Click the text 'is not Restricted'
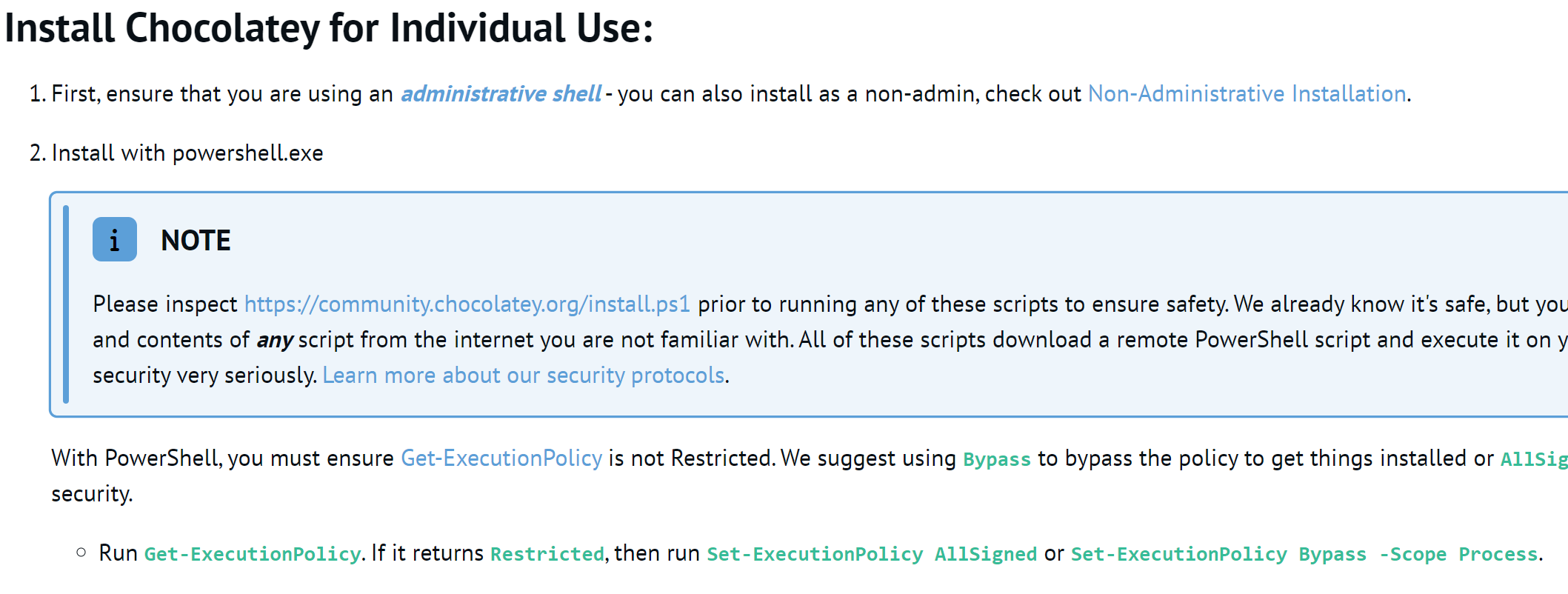The height and width of the screenshot is (594, 1568). [691, 458]
